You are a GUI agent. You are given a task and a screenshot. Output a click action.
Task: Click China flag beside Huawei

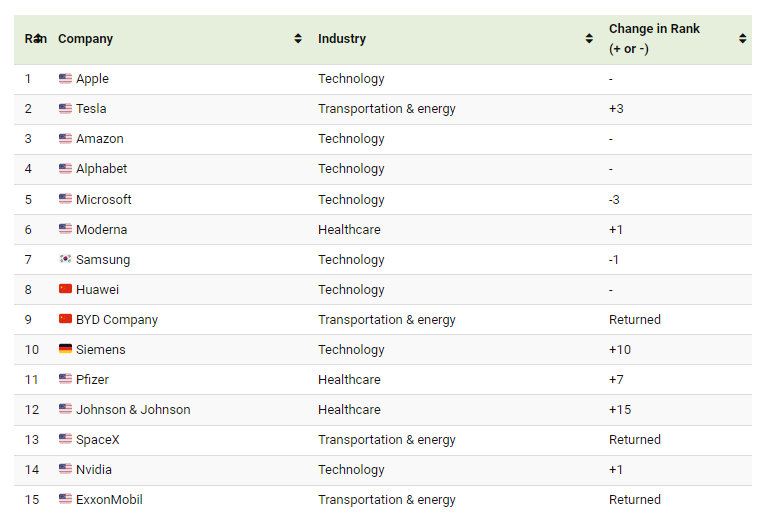click(x=65, y=290)
